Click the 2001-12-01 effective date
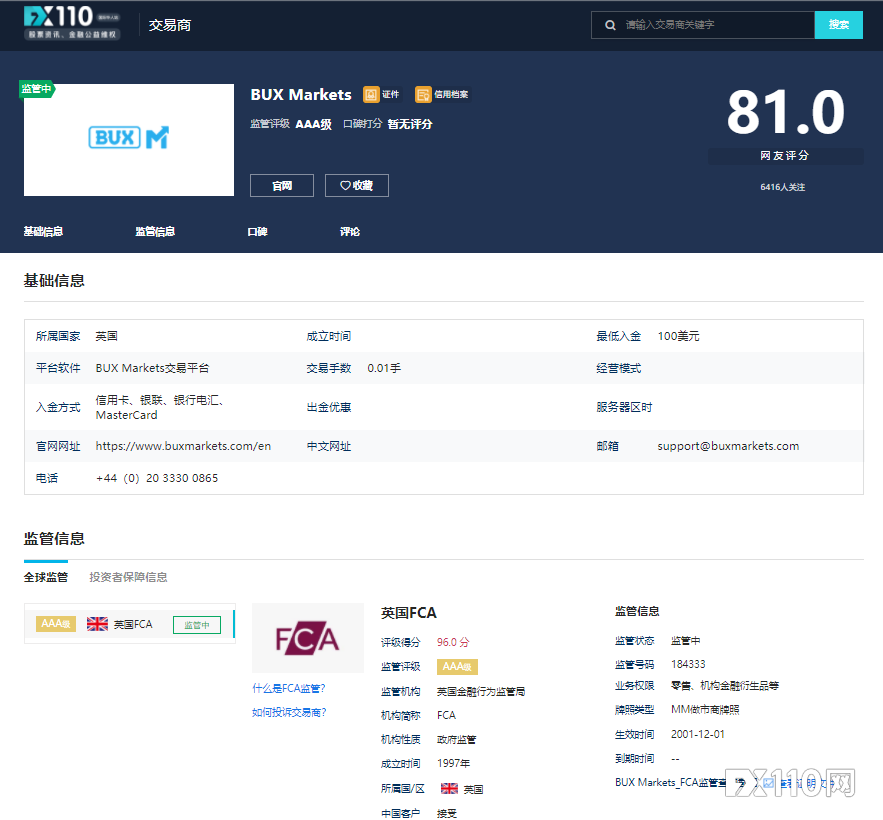 point(698,734)
